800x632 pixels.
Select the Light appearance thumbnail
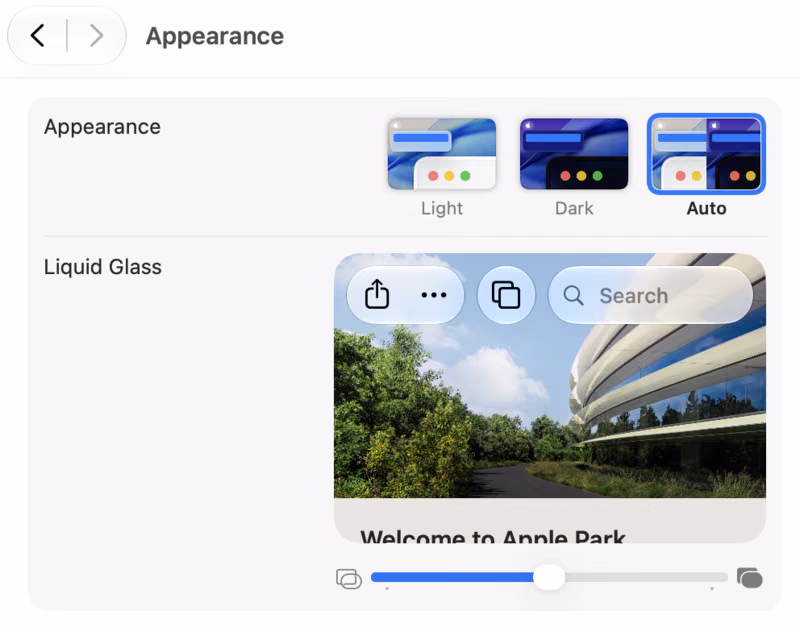(x=442, y=154)
